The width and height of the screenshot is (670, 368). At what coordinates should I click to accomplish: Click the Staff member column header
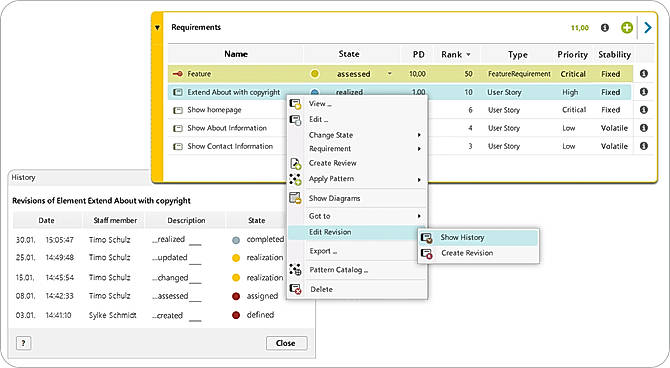[115, 221]
